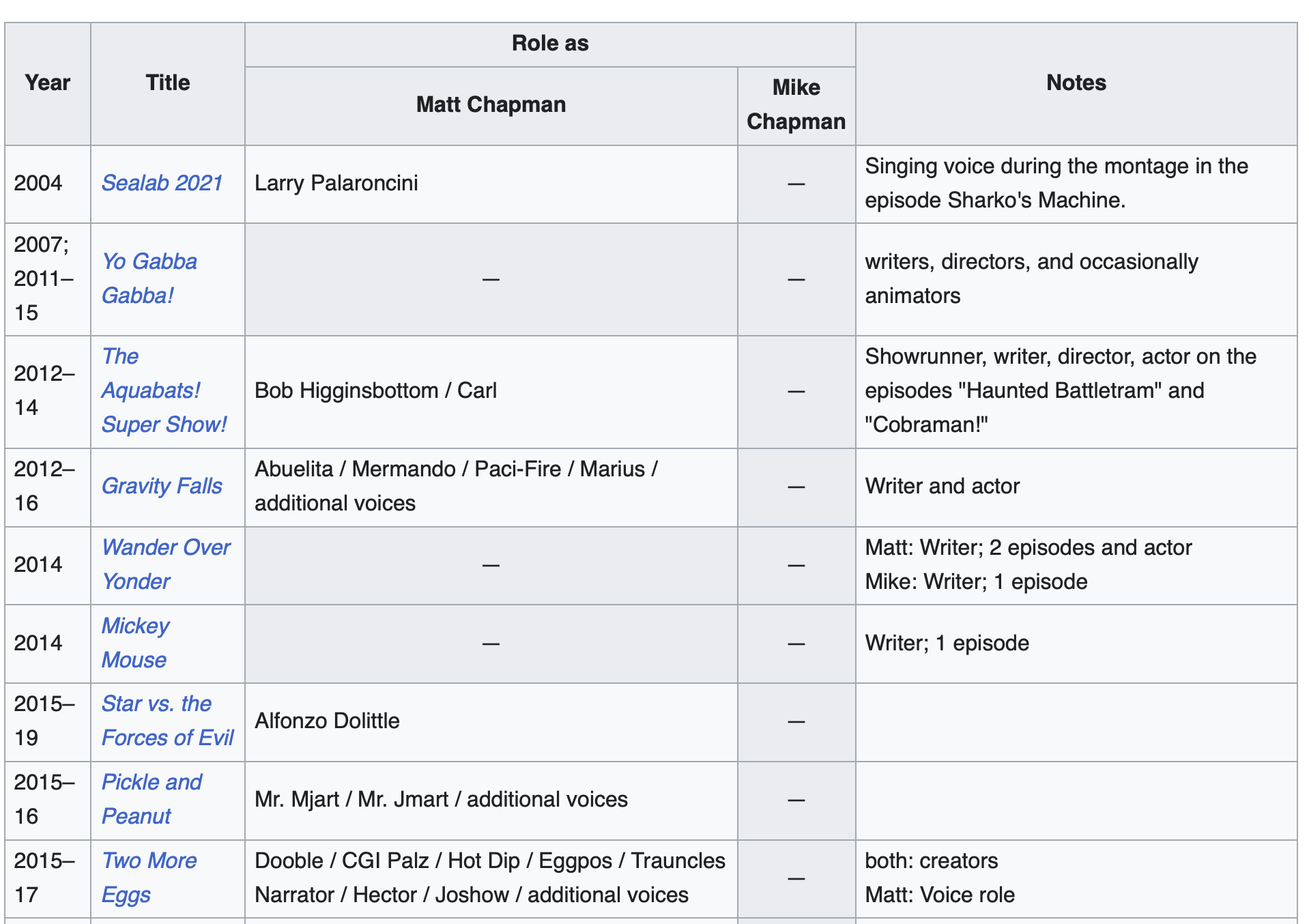Click the Alfonzo Dolittle role cell

click(x=491, y=721)
